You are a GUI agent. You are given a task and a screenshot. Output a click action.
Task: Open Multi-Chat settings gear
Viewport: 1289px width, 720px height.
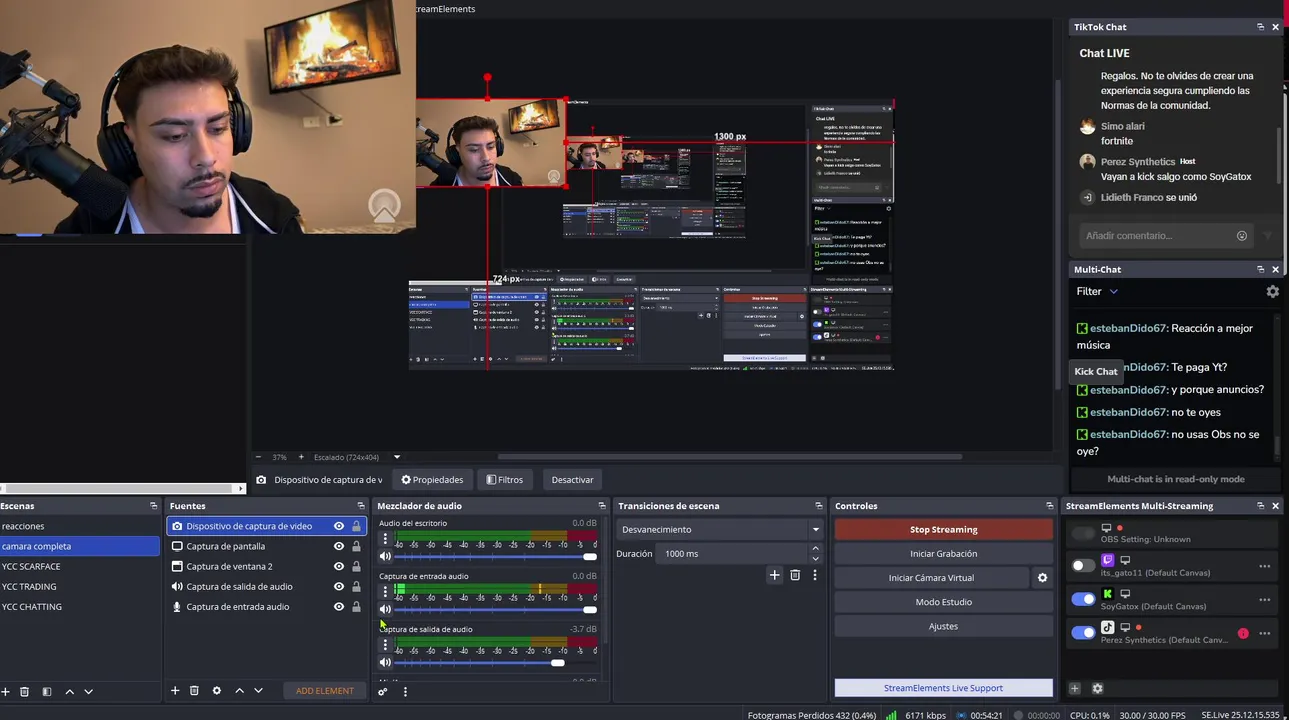[1272, 292]
